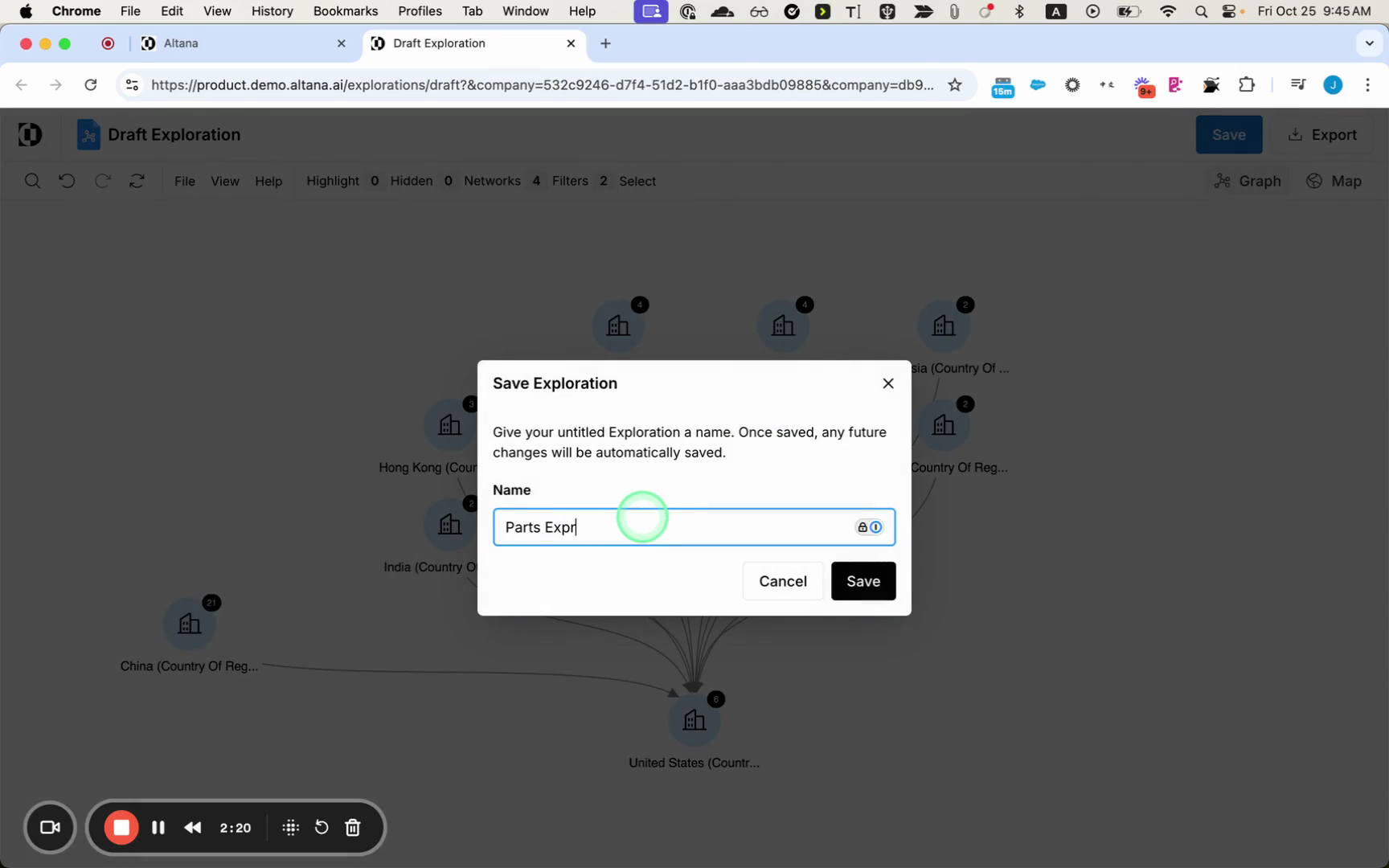Click the United States country node icon
This screenshot has width=1389, height=868.
[x=694, y=720]
